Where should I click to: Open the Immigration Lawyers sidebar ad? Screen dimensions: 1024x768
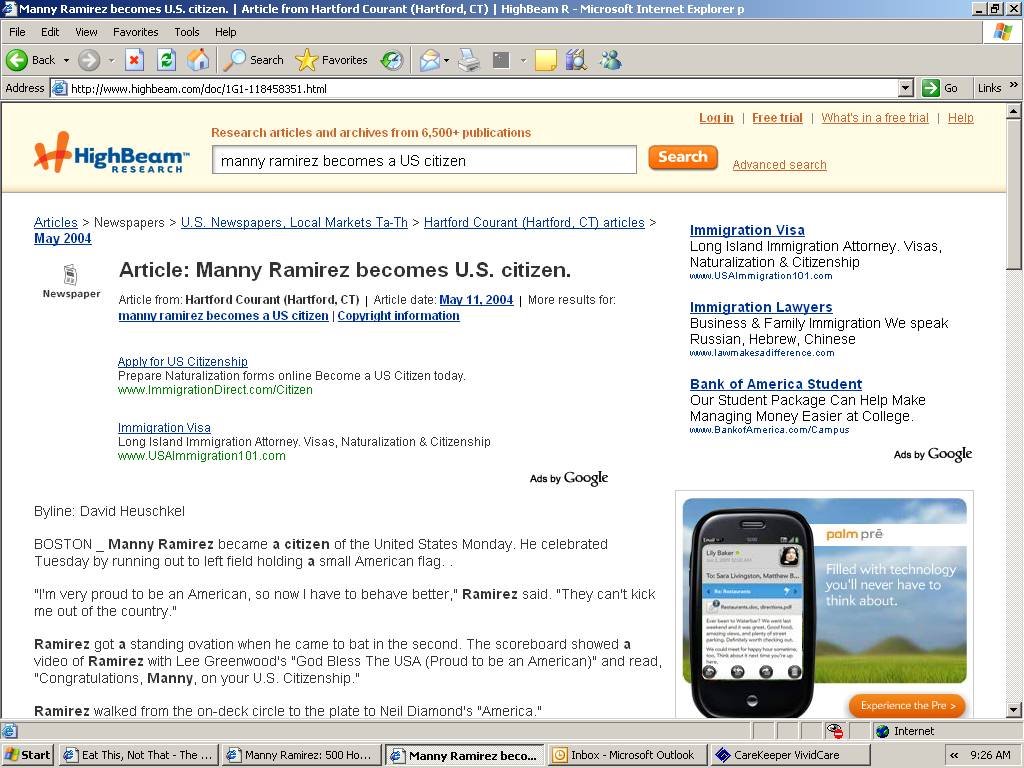pyautogui.click(x=761, y=307)
